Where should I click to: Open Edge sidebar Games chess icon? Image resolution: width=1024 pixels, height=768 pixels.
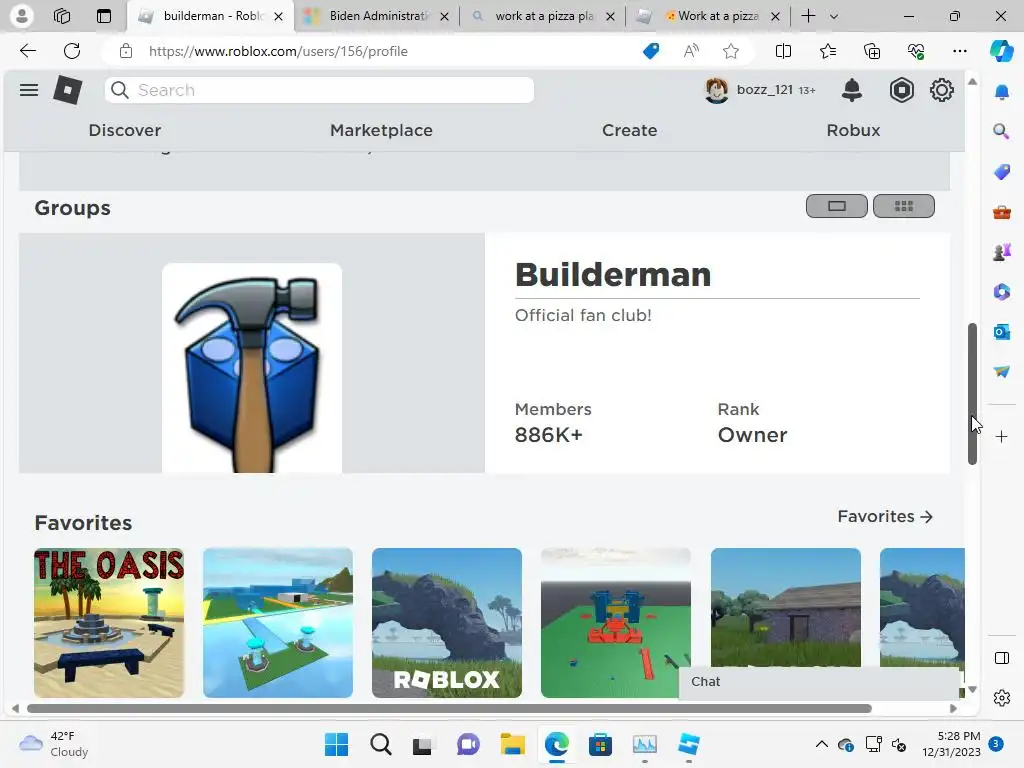point(1001,251)
